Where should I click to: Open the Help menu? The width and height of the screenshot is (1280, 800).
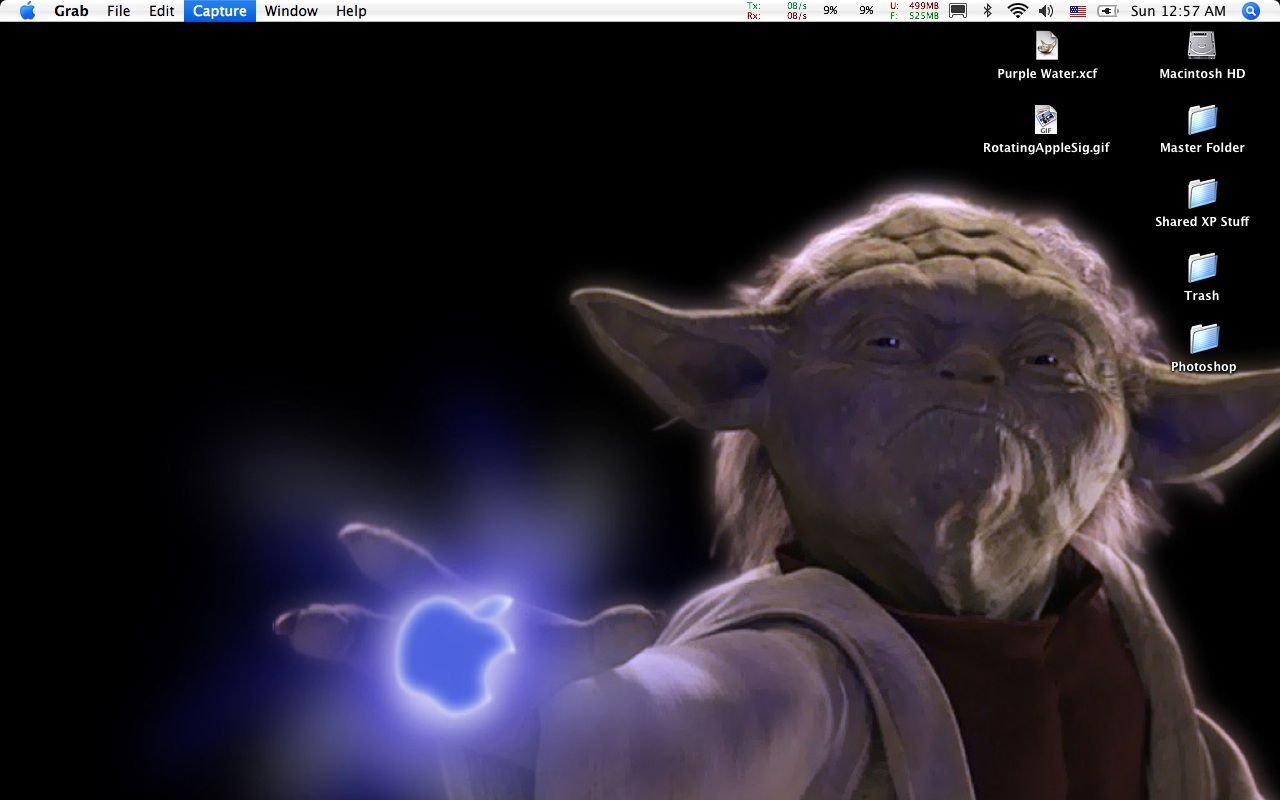[351, 11]
